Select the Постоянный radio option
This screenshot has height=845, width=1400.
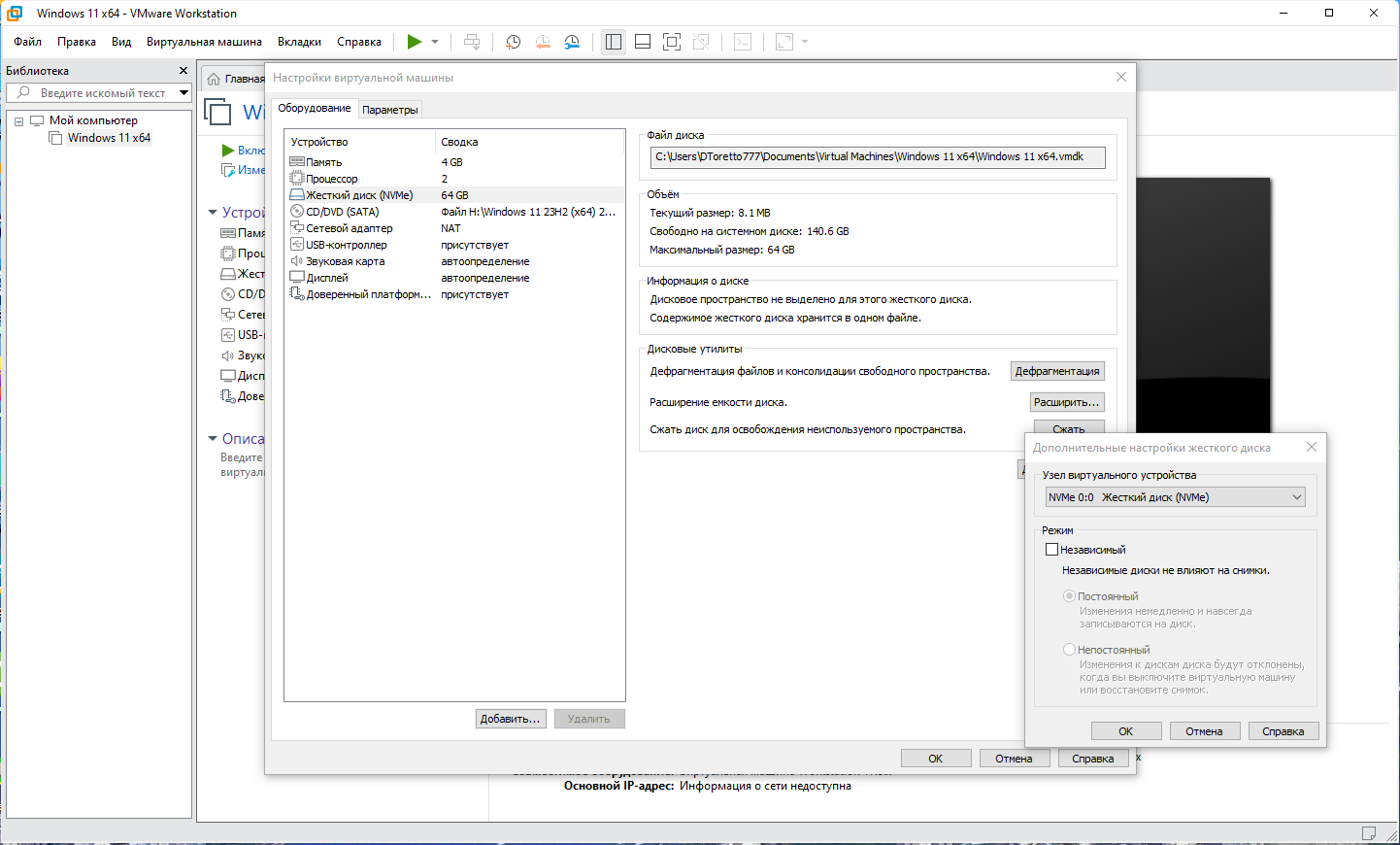pos(1069,596)
